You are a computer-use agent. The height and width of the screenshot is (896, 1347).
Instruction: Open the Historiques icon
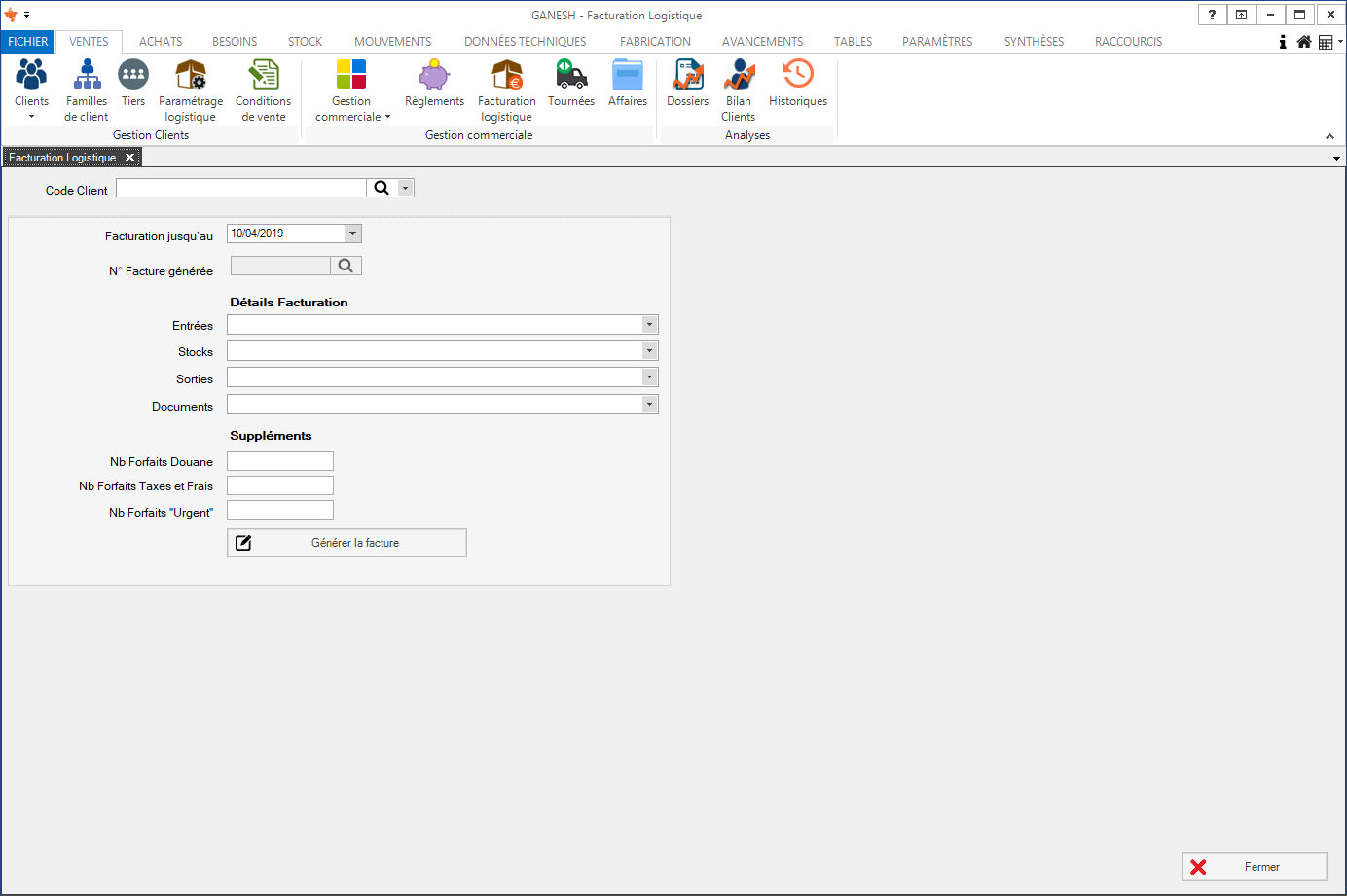797,76
